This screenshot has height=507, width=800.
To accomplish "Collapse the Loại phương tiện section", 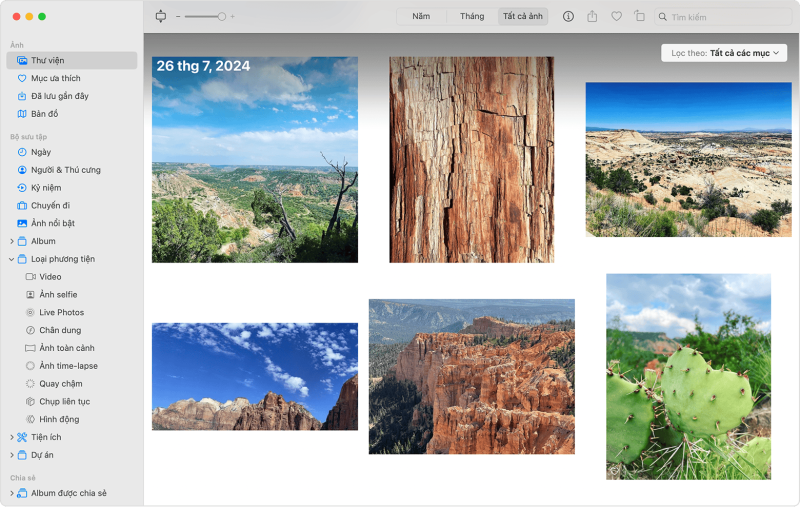I will coord(11,259).
